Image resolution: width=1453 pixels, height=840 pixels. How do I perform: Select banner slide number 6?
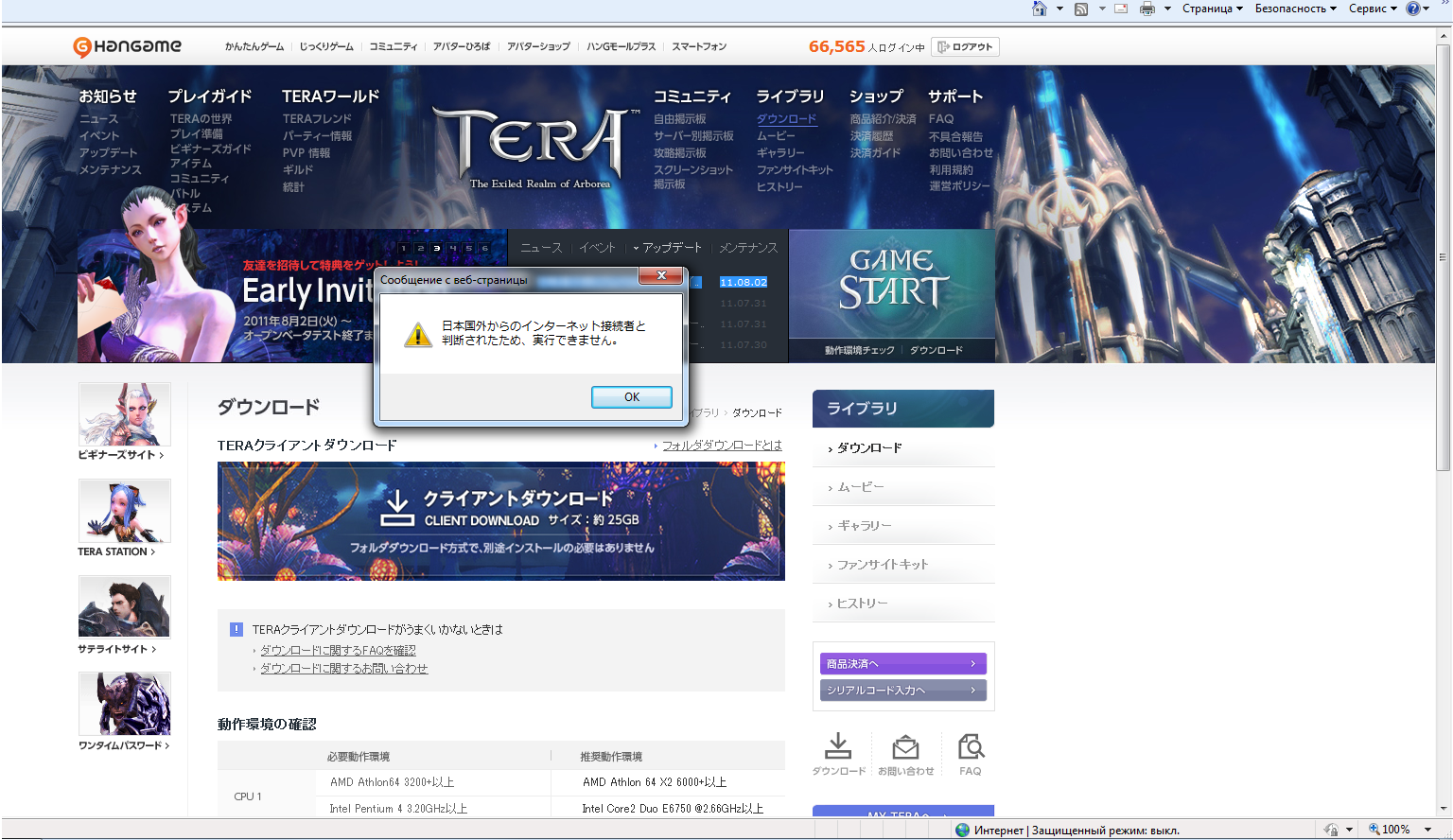[x=485, y=248]
